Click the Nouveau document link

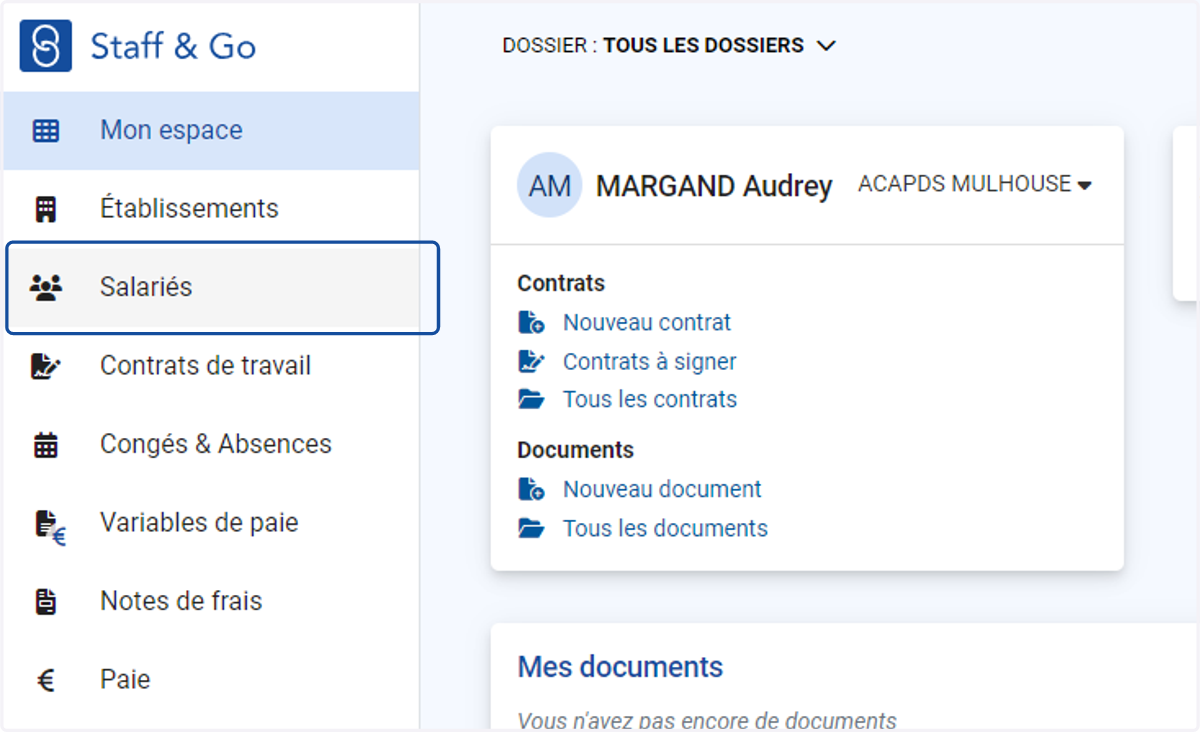(662, 489)
